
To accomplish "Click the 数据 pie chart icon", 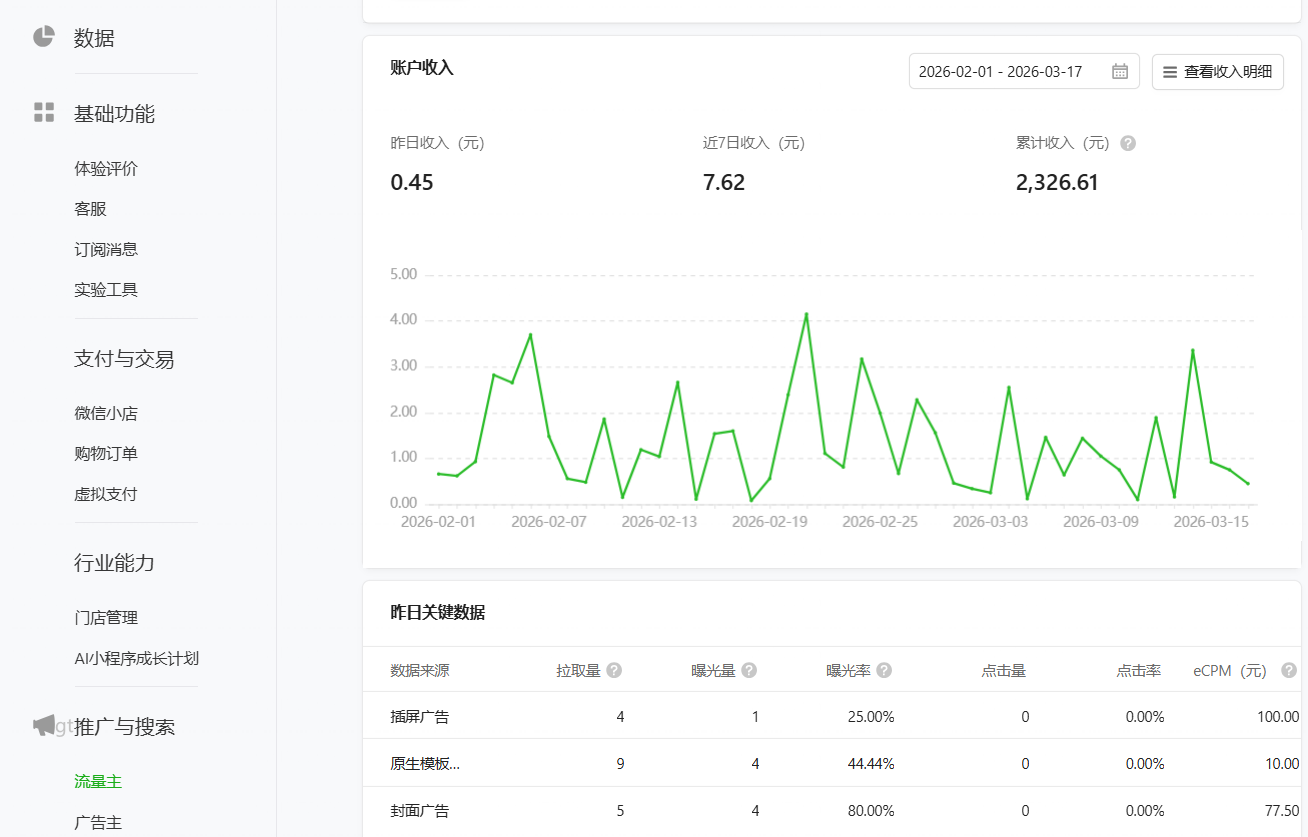I will (x=42, y=36).
